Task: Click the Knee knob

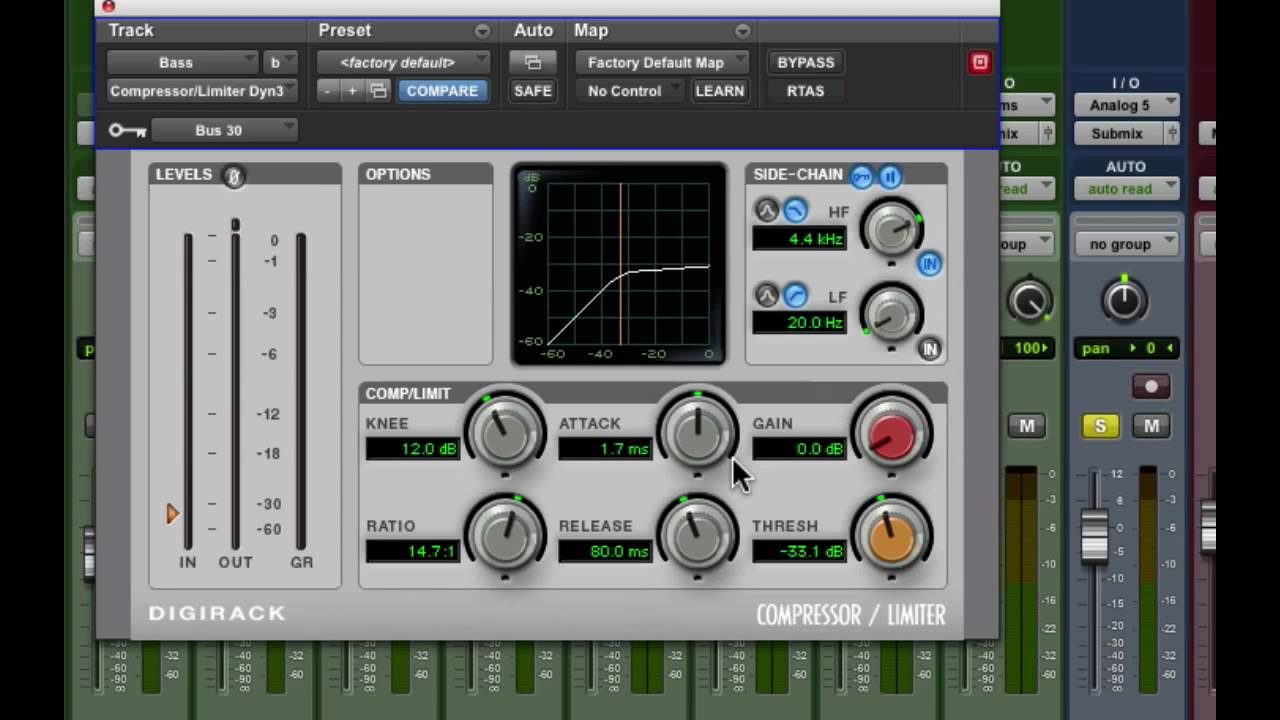Action: coord(505,432)
